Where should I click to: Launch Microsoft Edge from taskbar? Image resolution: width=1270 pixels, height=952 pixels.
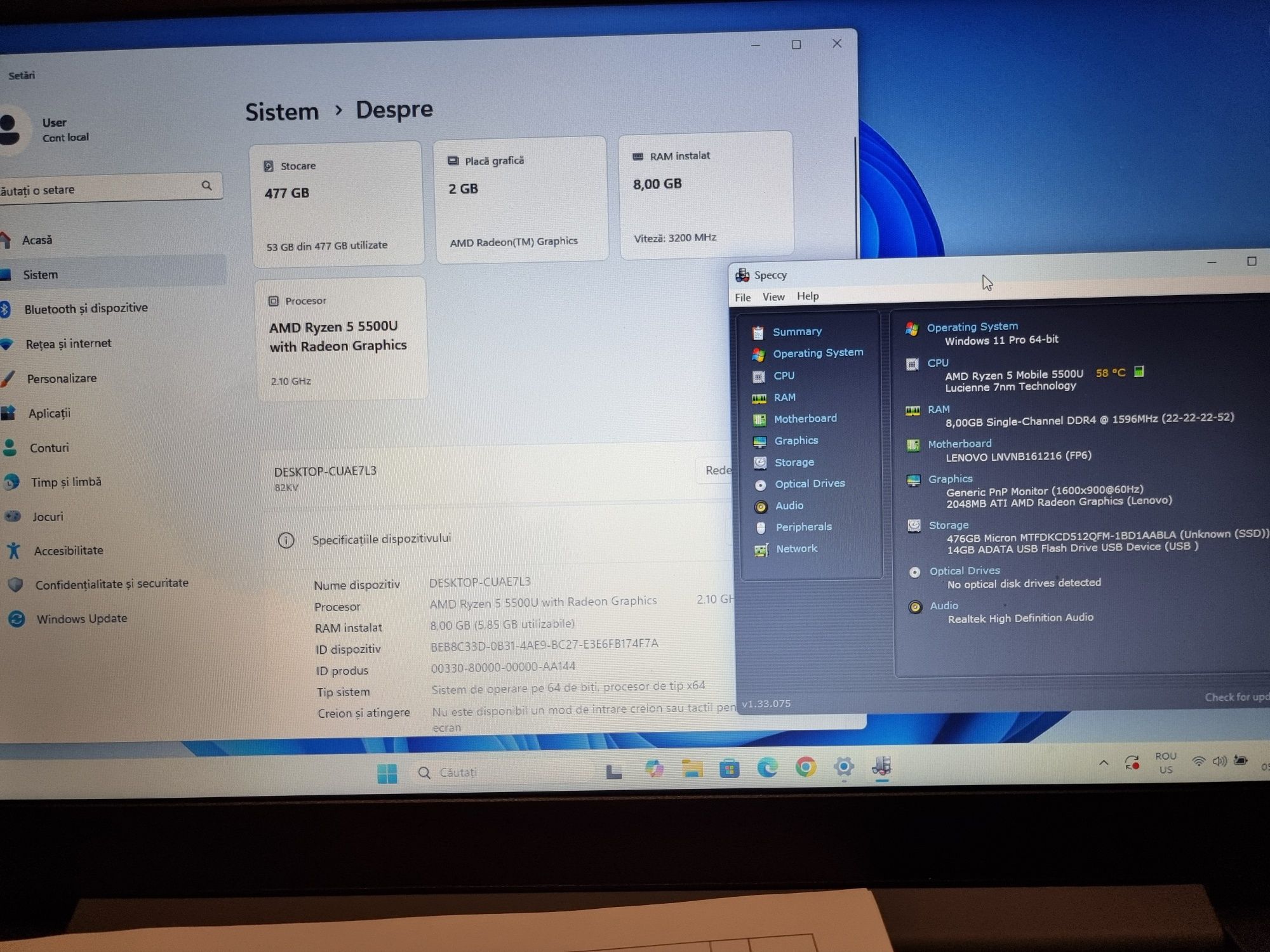pos(768,768)
